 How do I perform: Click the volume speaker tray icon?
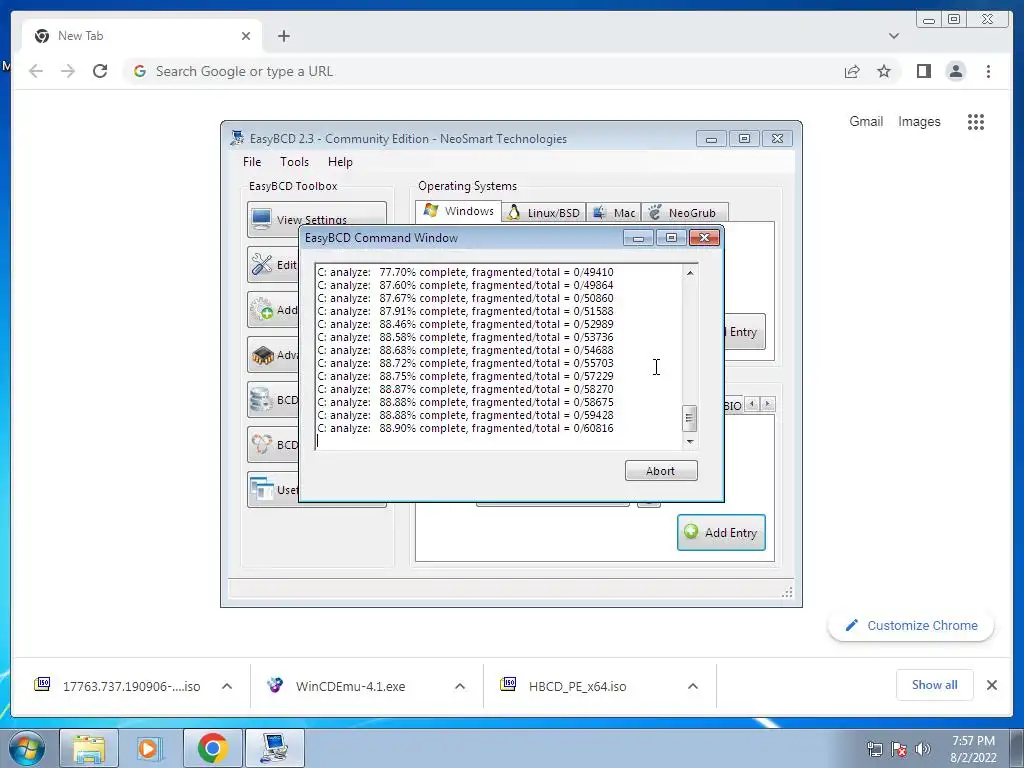tap(923, 749)
